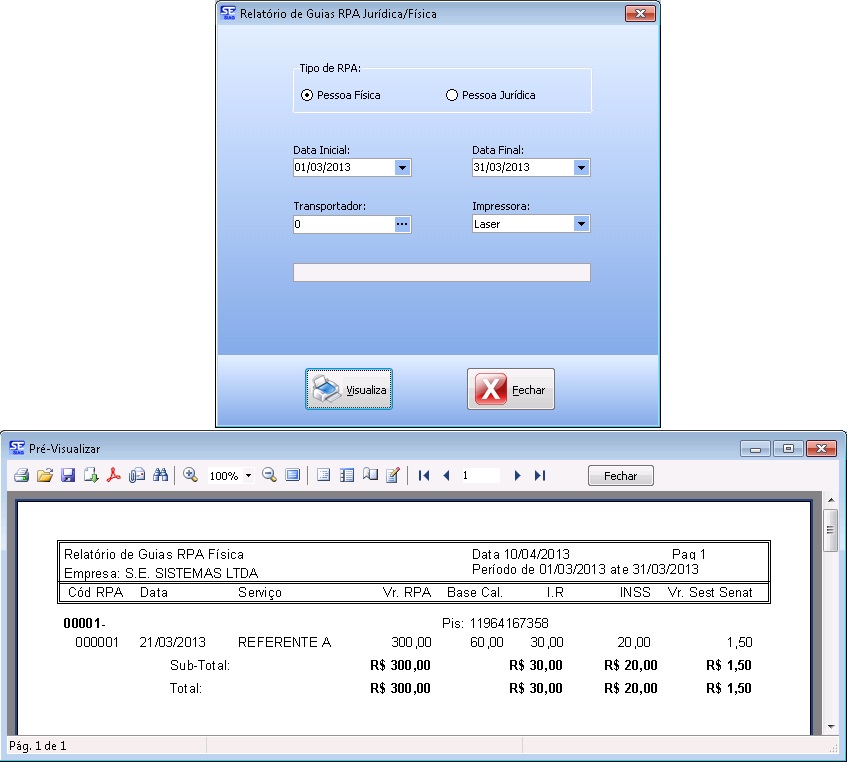848x762 pixels.
Task: Close the preview with Fechar toolbar button
Action: [x=620, y=476]
